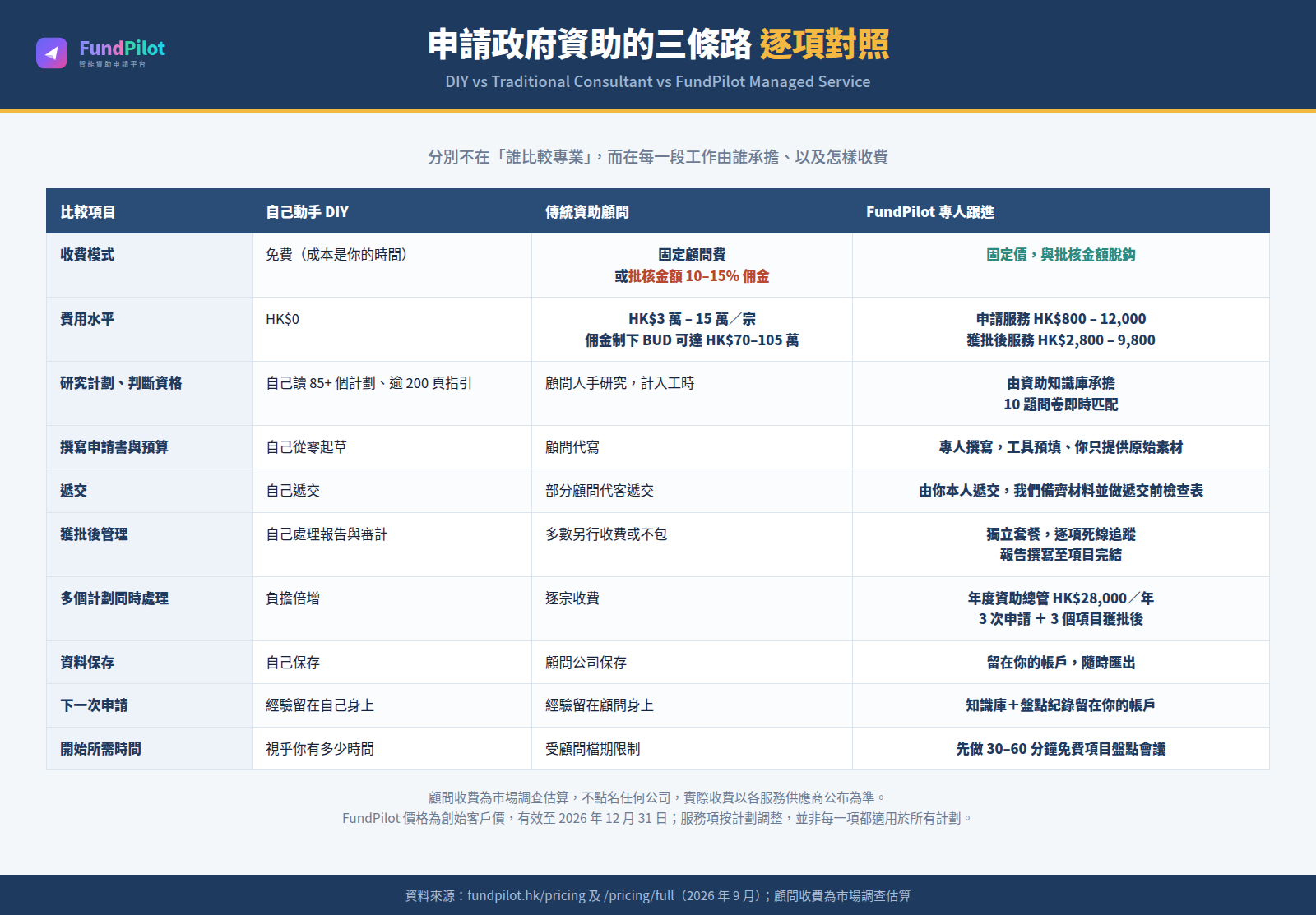Image resolution: width=1316 pixels, height=915 pixels.
Task: Click 先做 30–60 分鐘免費項目盤點會議 text
Action: coord(1061,749)
